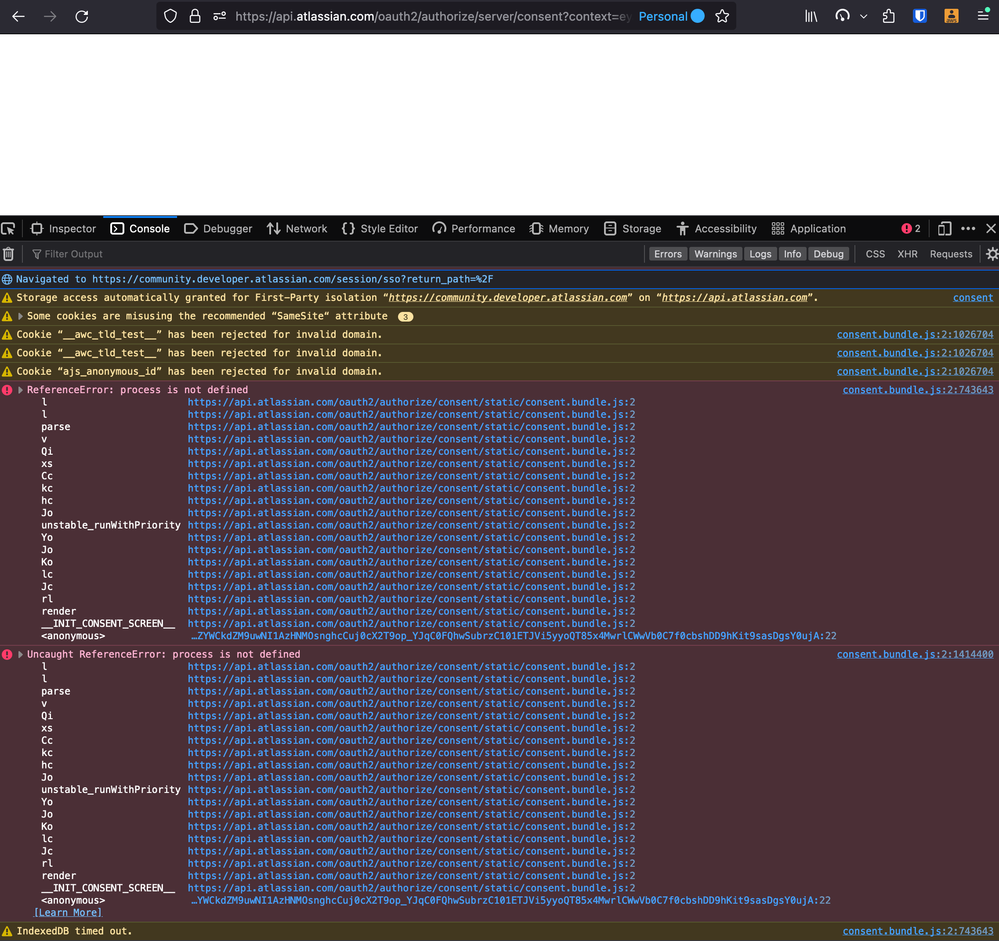This screenshot has height=941, width=999.
Task: Activate the element picker tool
Action: [8, 229]
